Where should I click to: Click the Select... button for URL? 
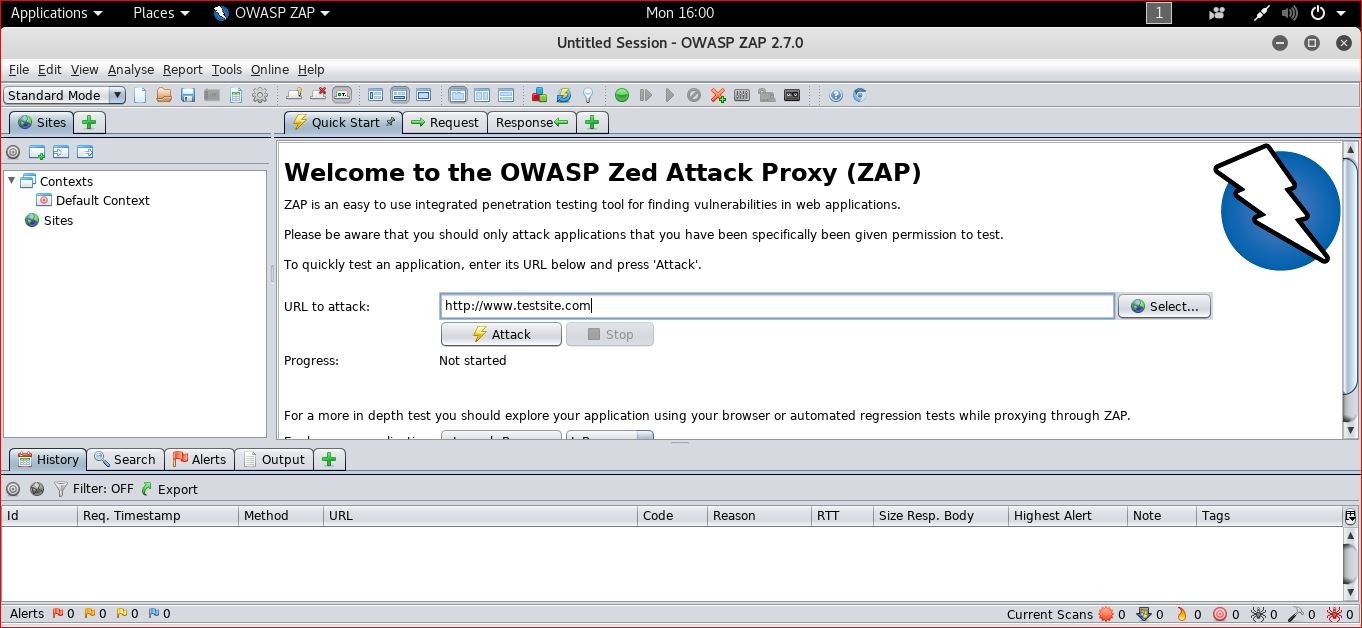1164,306
